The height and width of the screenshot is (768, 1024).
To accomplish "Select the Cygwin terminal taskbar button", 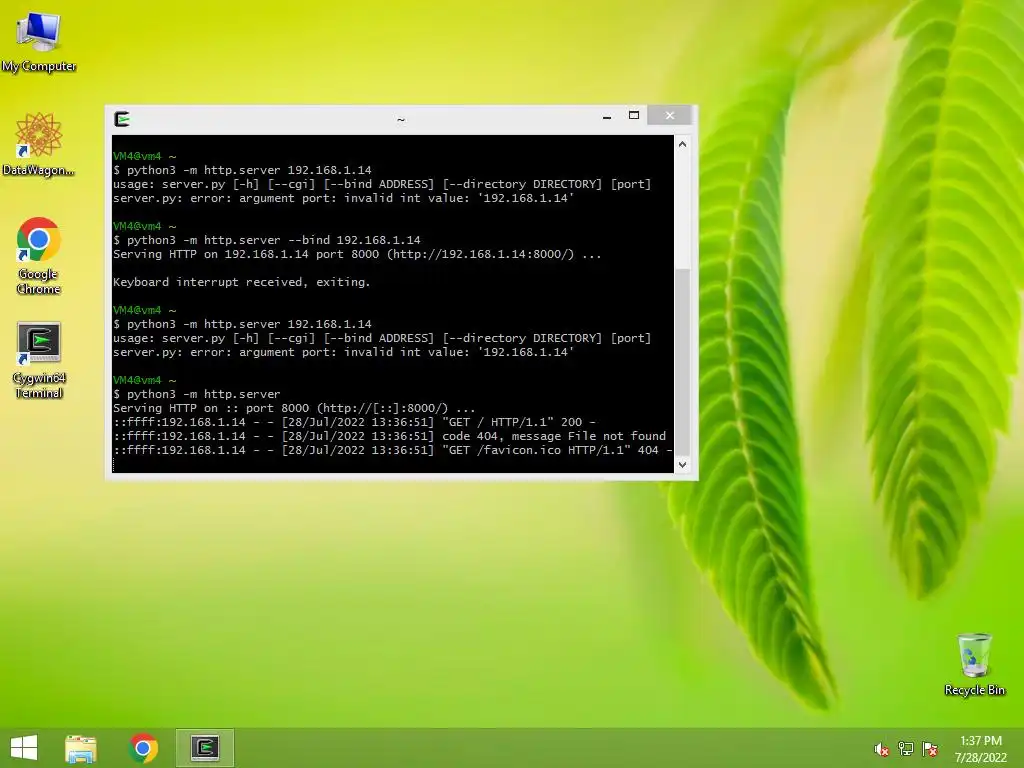I will (205, 748).
